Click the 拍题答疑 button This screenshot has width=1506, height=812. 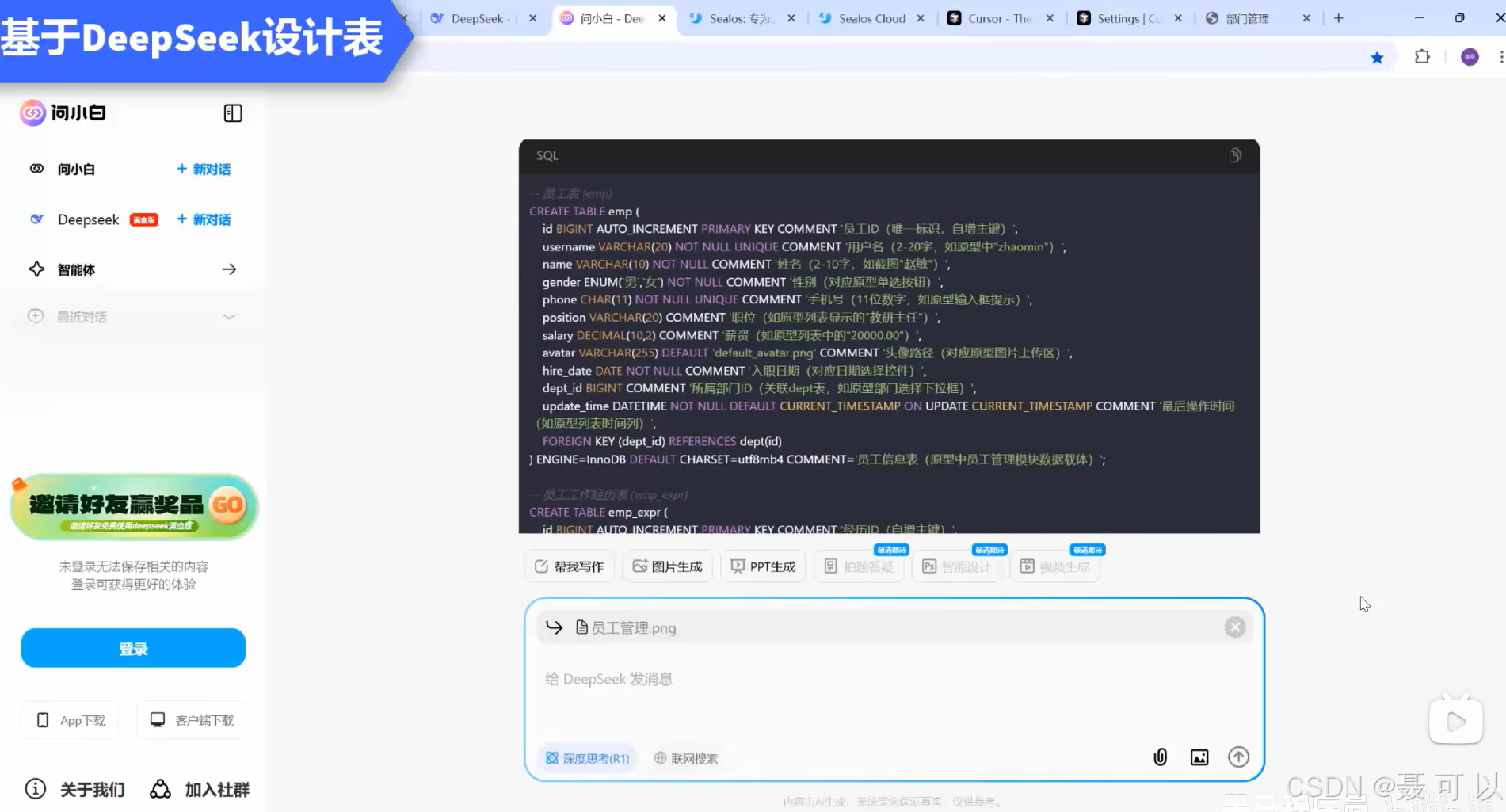(859, 566)
